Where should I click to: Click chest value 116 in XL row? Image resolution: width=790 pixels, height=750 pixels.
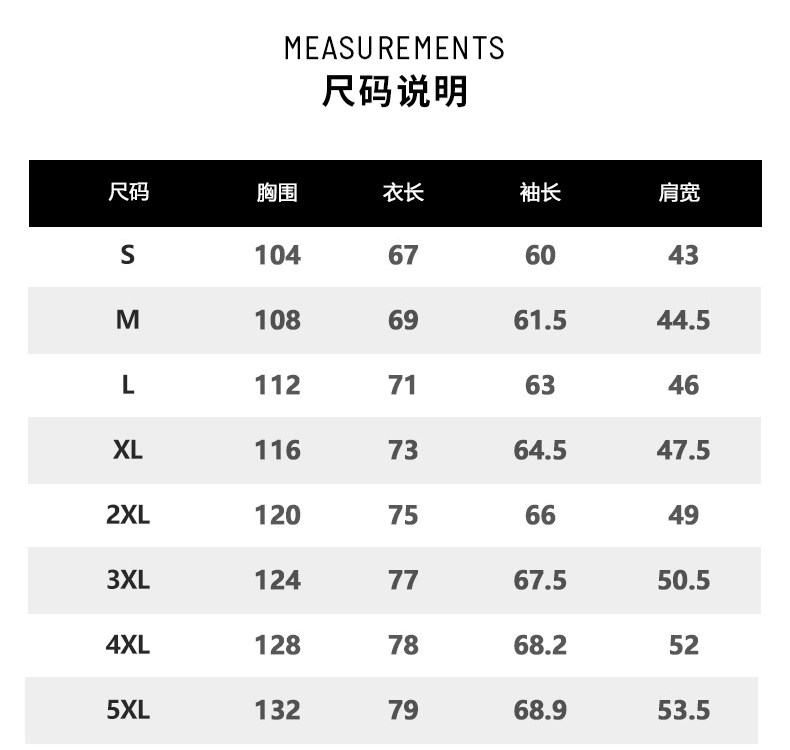point(277,450)
